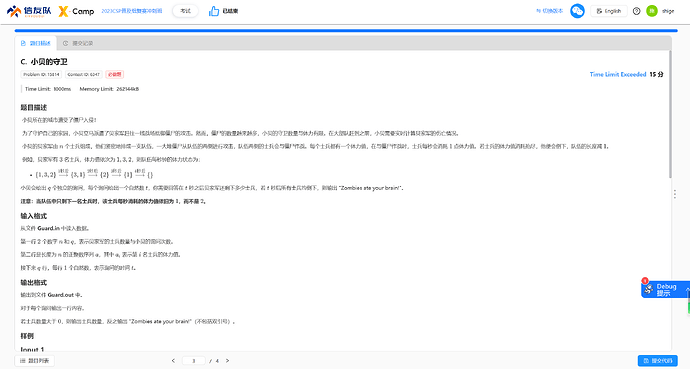
Task: Click the thumbs-up icon in header
Action: click(x=214, y=11)
